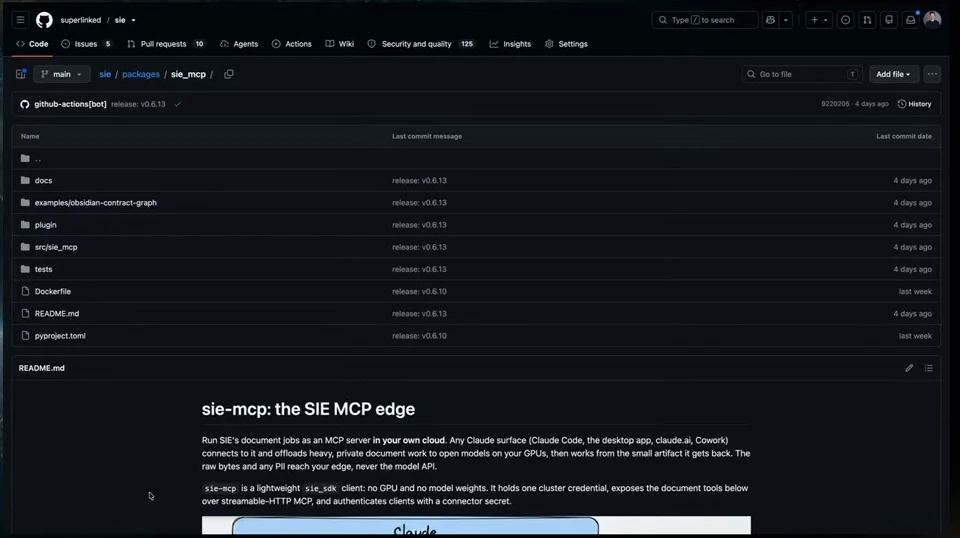Switch to the Issues tab

(x=86, y=44)
